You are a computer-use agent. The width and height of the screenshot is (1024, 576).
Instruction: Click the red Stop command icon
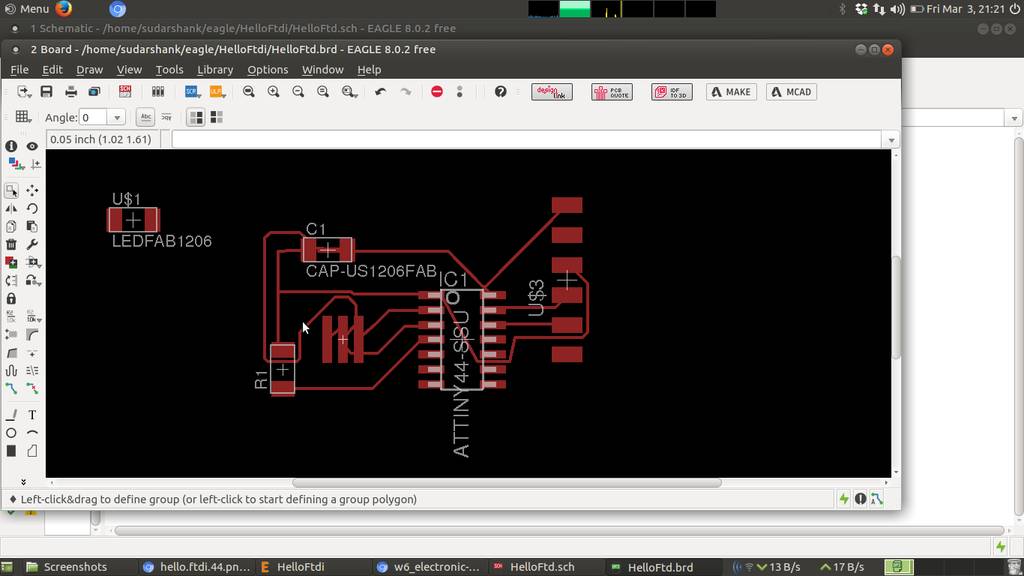(x=436, y=92)
